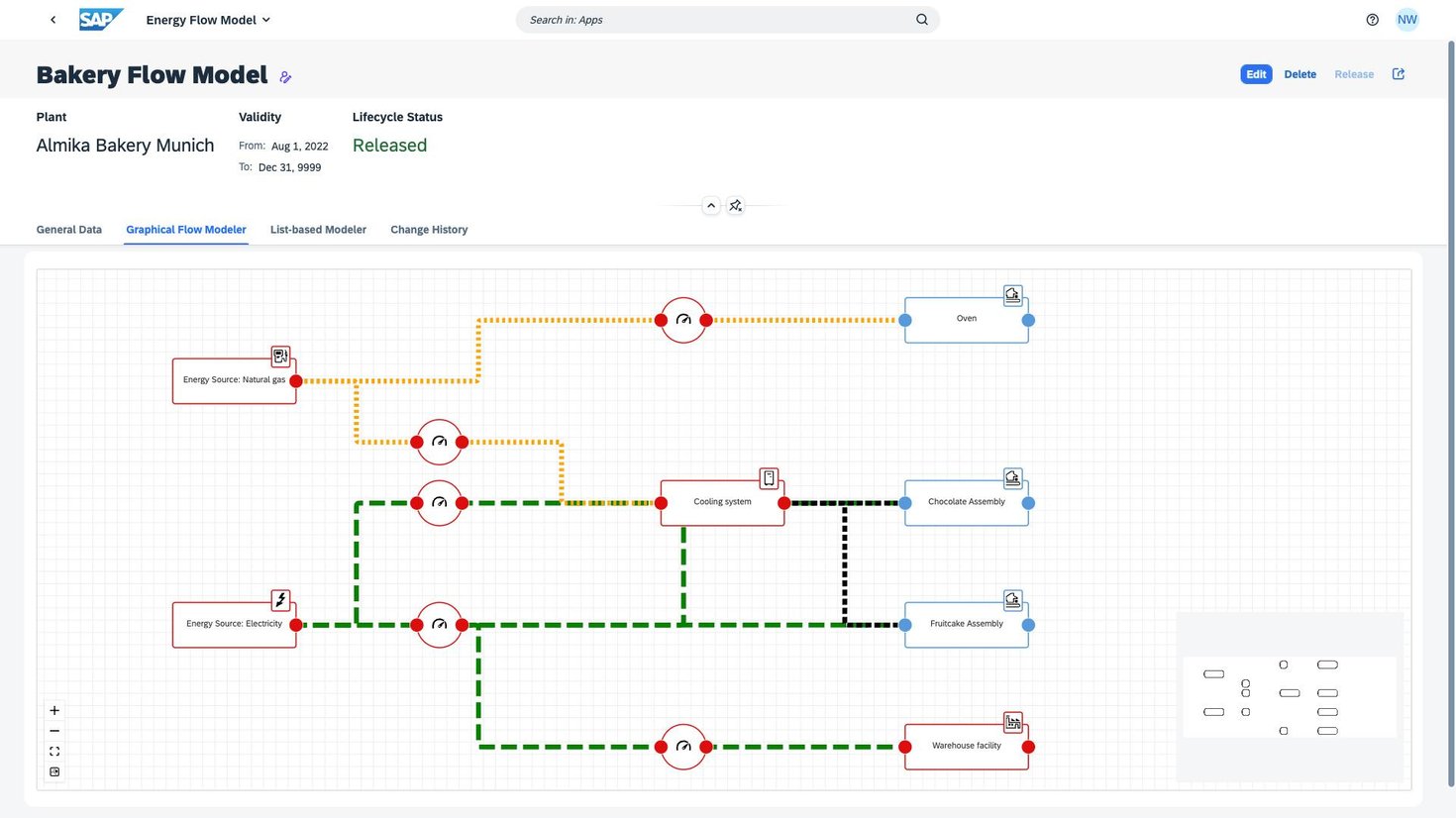Screen dimensions: 1456x818
Task: Open the Search in: Apps scope selector
Action: point(567,19)
